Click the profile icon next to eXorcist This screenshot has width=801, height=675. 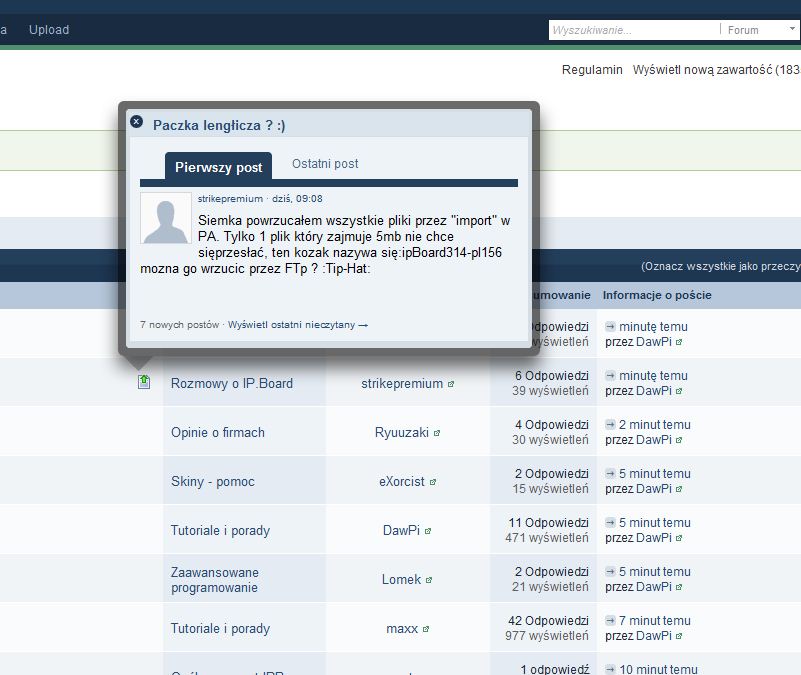coord(433,482)
